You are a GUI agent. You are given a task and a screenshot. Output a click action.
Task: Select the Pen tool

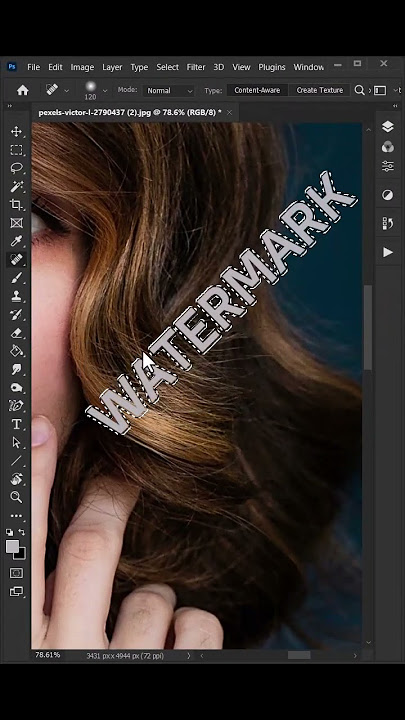coord(17,406)
